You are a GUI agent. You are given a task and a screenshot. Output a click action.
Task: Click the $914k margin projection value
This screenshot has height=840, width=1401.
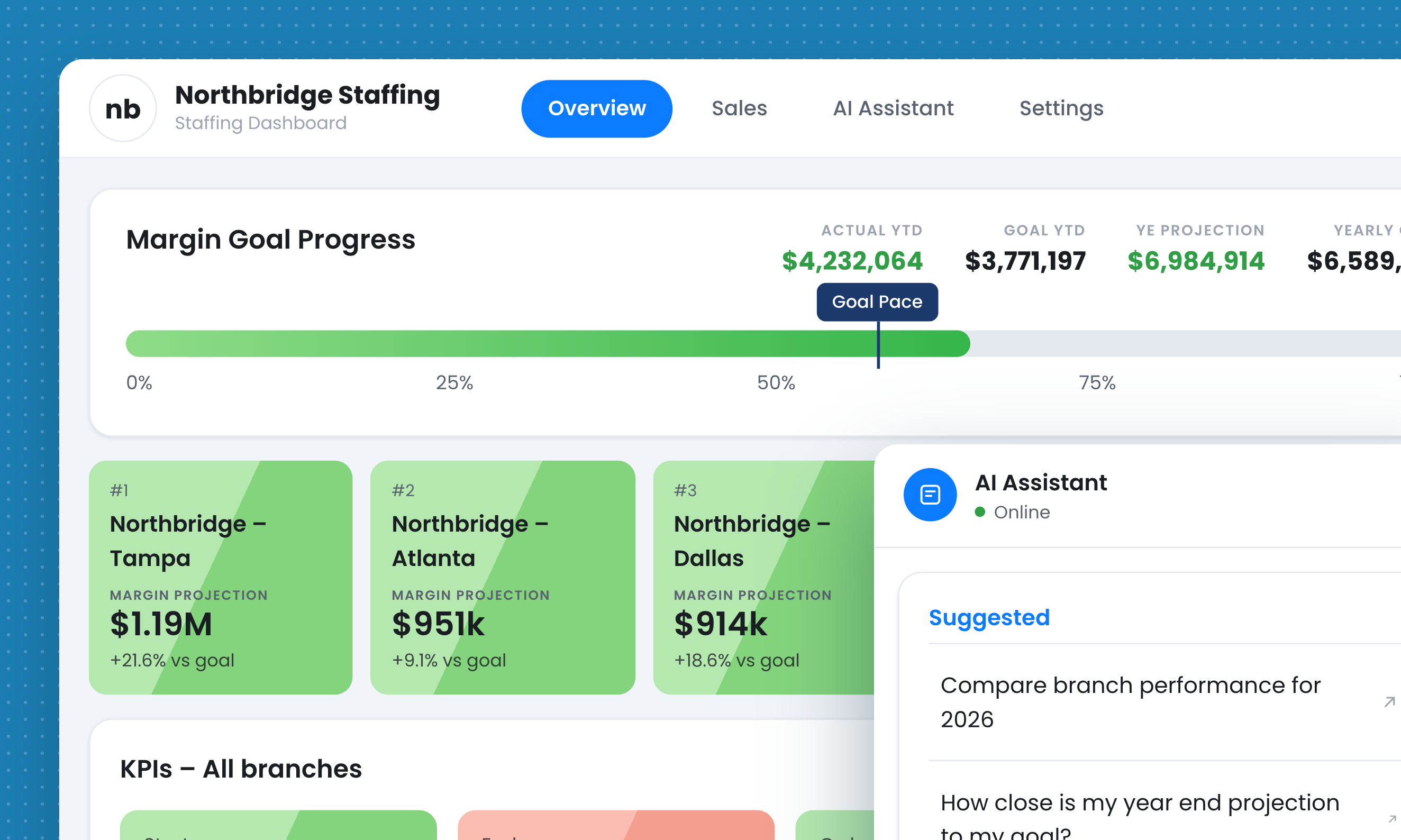(x=720, y=624)
